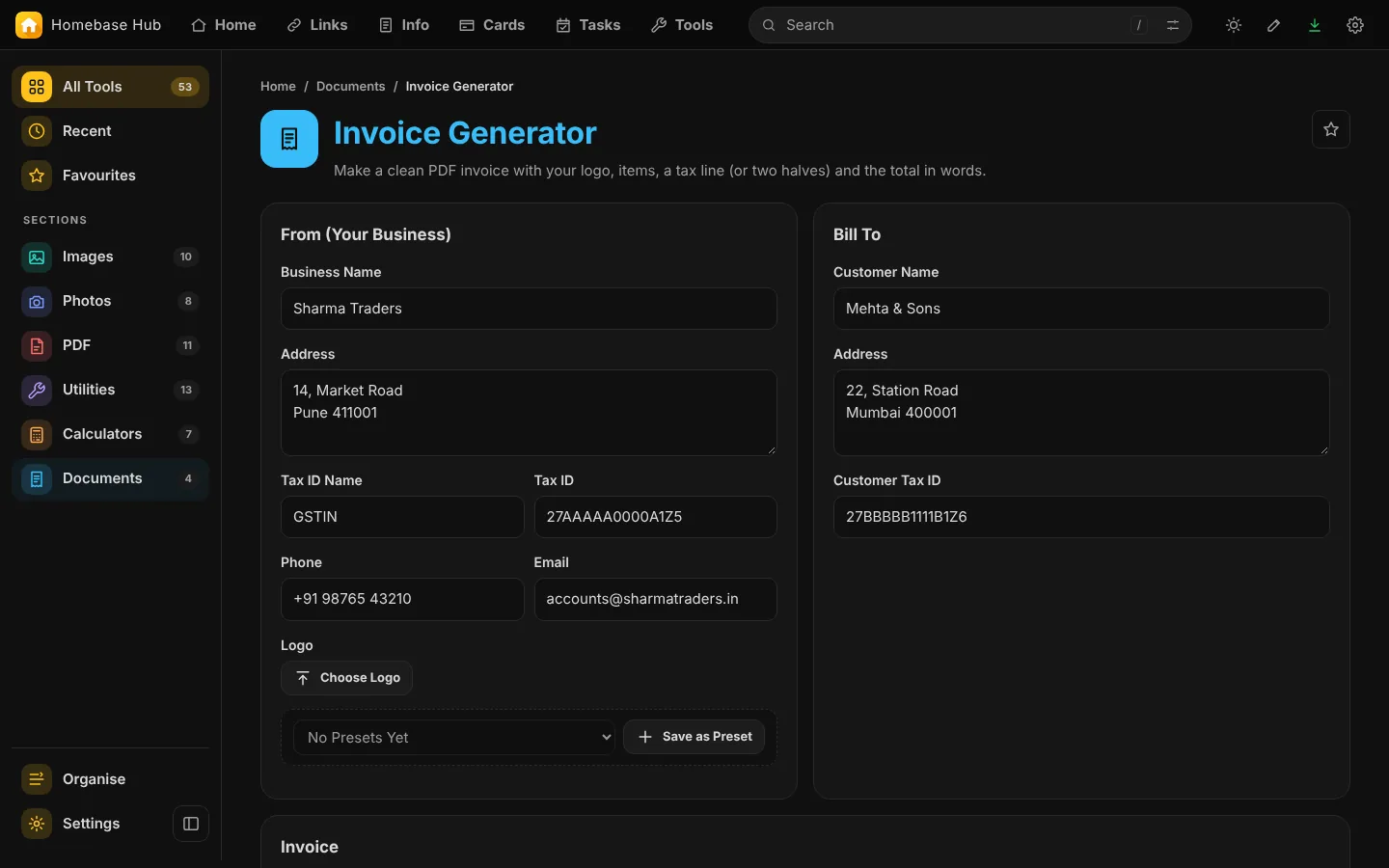
Task: Open the Tasks menu item
Action: [588, 25]
